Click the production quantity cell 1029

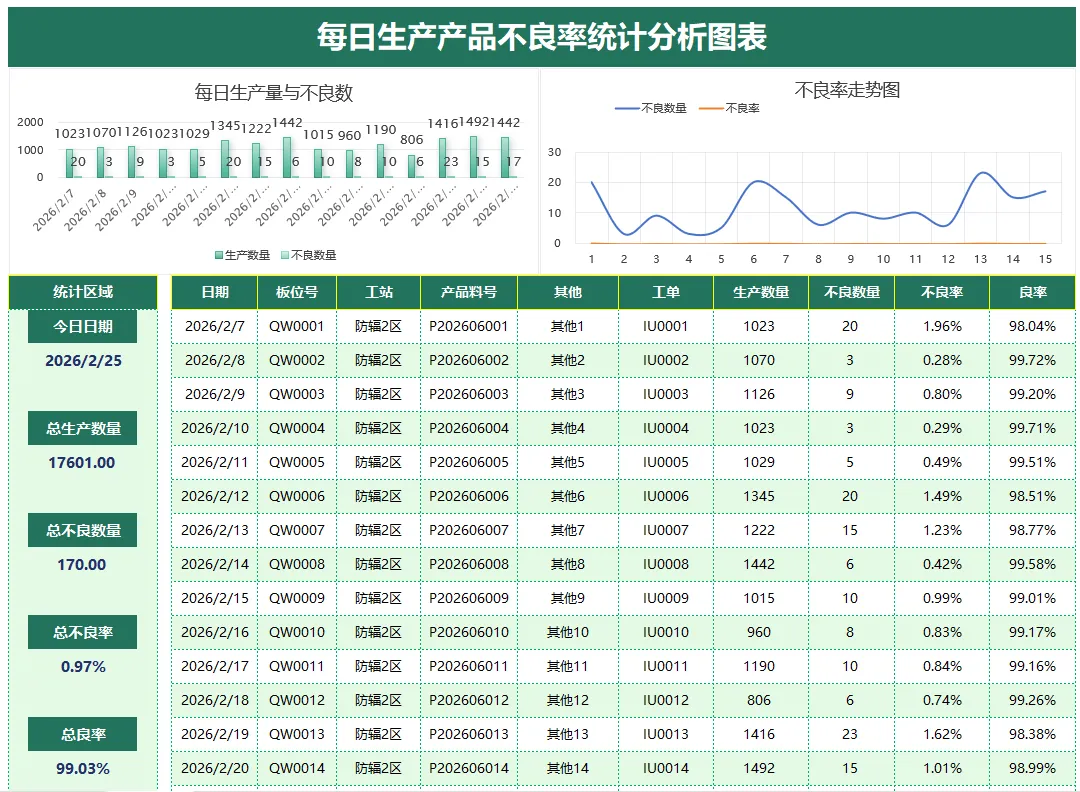pyautogui.click(x=759, y=462)
